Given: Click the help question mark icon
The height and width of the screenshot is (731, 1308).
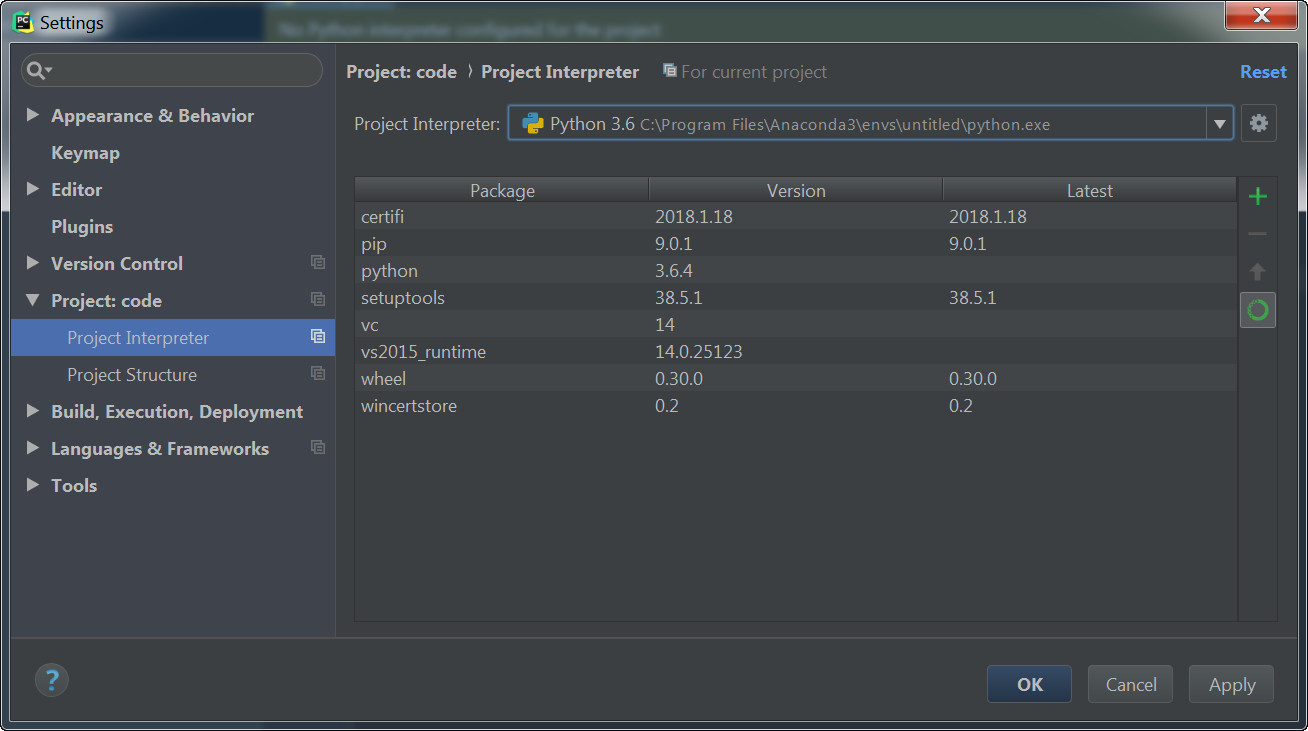Looking at the screenshot, I should tap(52, 680).
